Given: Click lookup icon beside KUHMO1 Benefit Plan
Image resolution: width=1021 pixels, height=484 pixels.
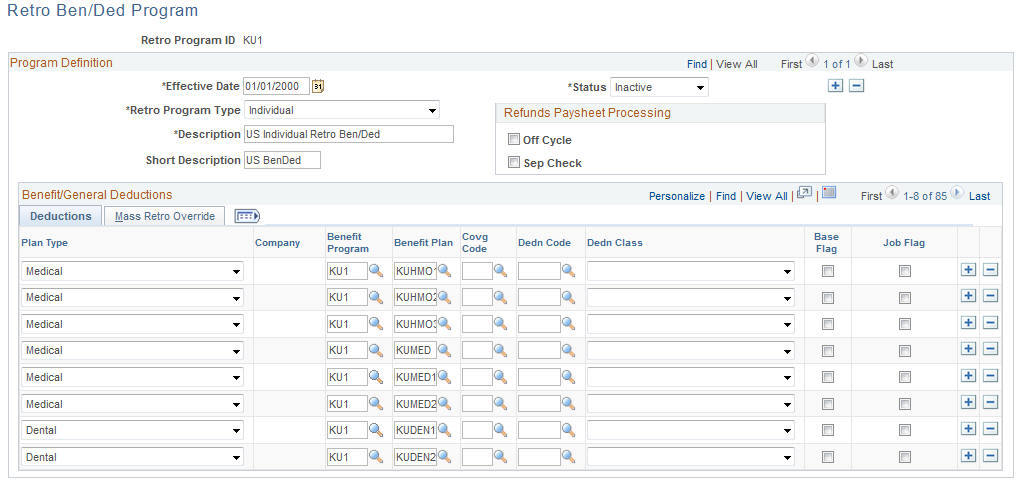Looking at the screenshot, I should point(445,270).
